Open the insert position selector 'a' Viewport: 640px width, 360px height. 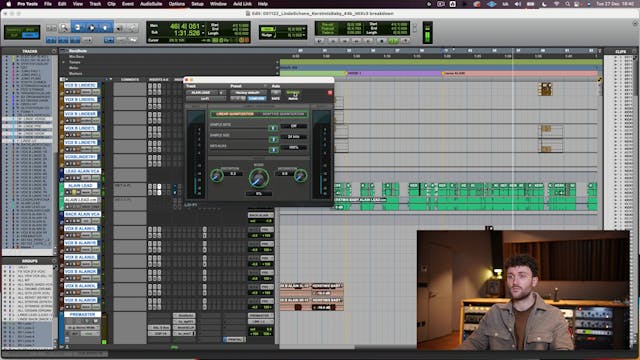(222, 93)
